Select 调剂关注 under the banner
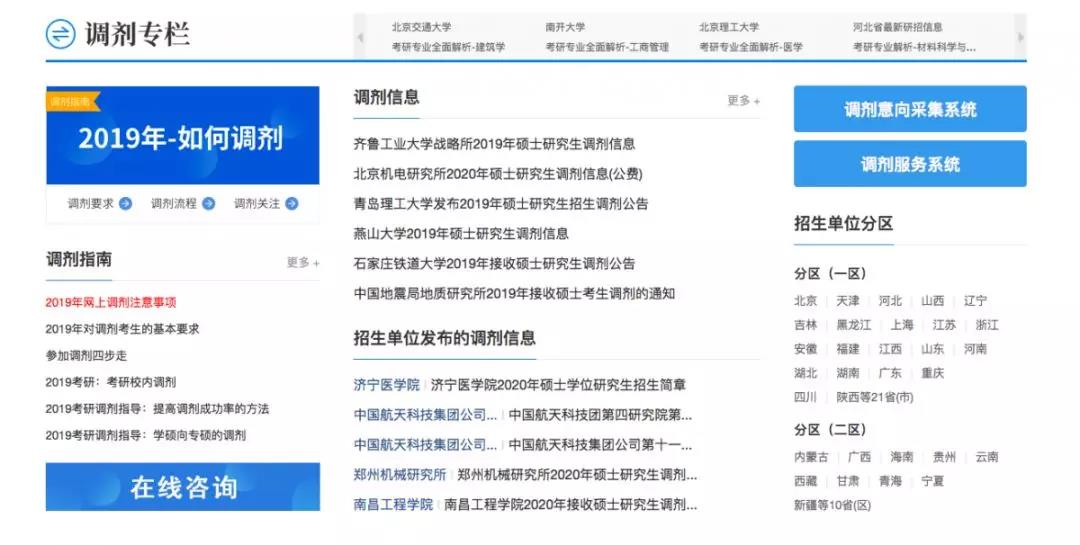The image size is (1080, 545). pos(257,203)
